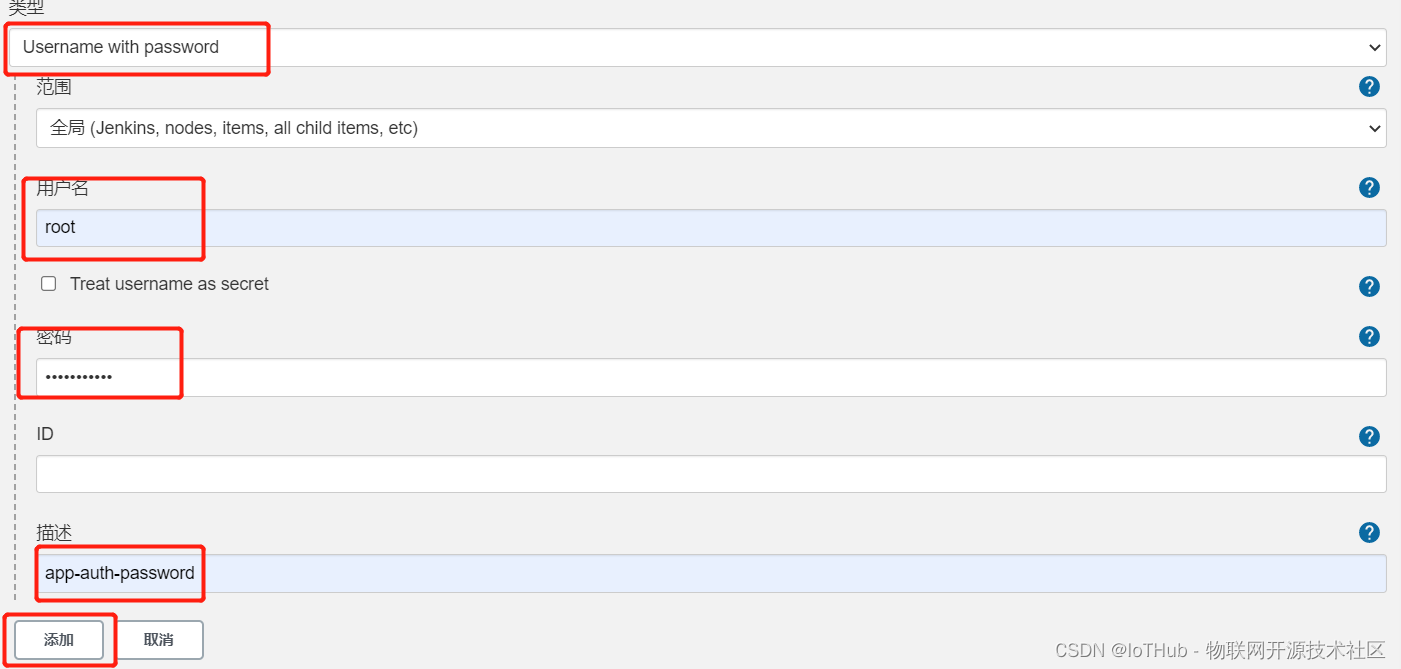The image size is (1401, 669).
Task: Click the 用户名 field label
Action: pyautogui.click(x=63, y=188)
